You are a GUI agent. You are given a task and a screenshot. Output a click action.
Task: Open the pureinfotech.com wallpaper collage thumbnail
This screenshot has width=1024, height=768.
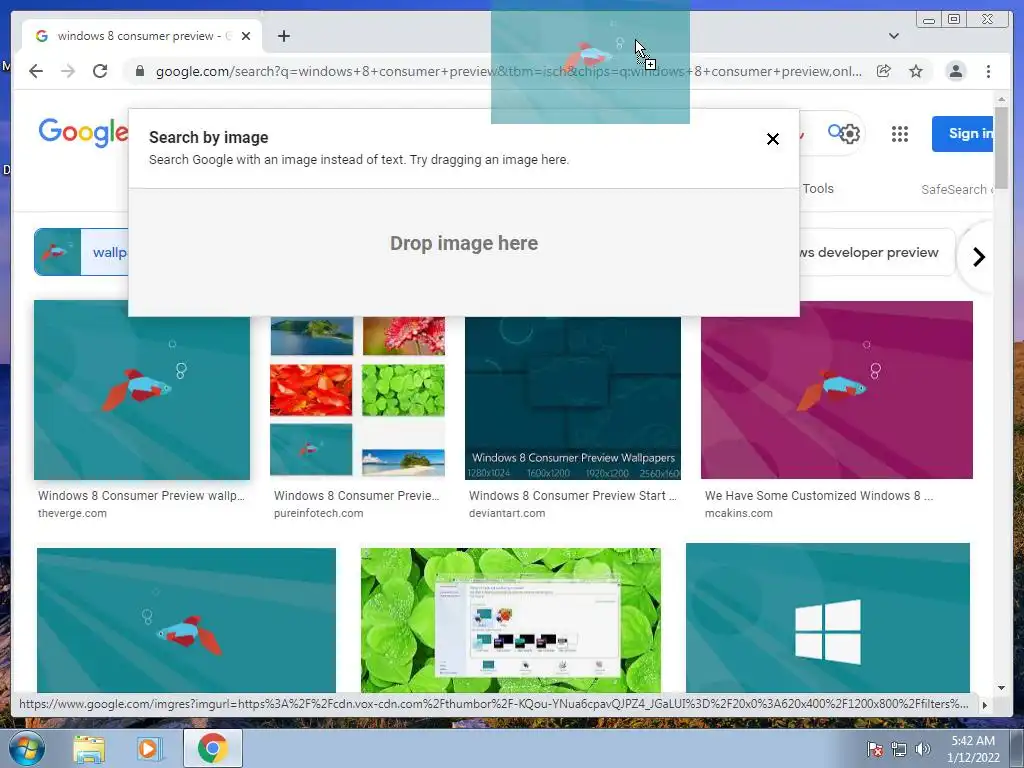(357, 397)
